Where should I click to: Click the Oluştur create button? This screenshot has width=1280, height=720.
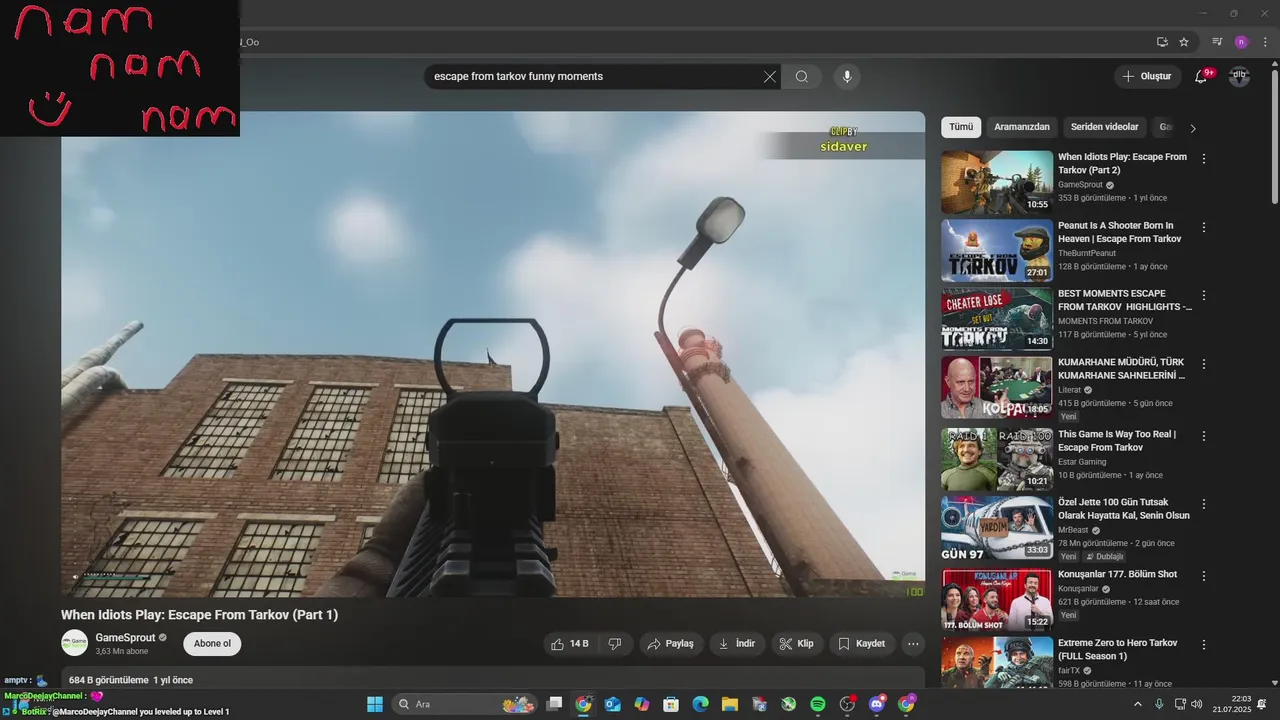pyautogui.click(x=1147, y=76)
